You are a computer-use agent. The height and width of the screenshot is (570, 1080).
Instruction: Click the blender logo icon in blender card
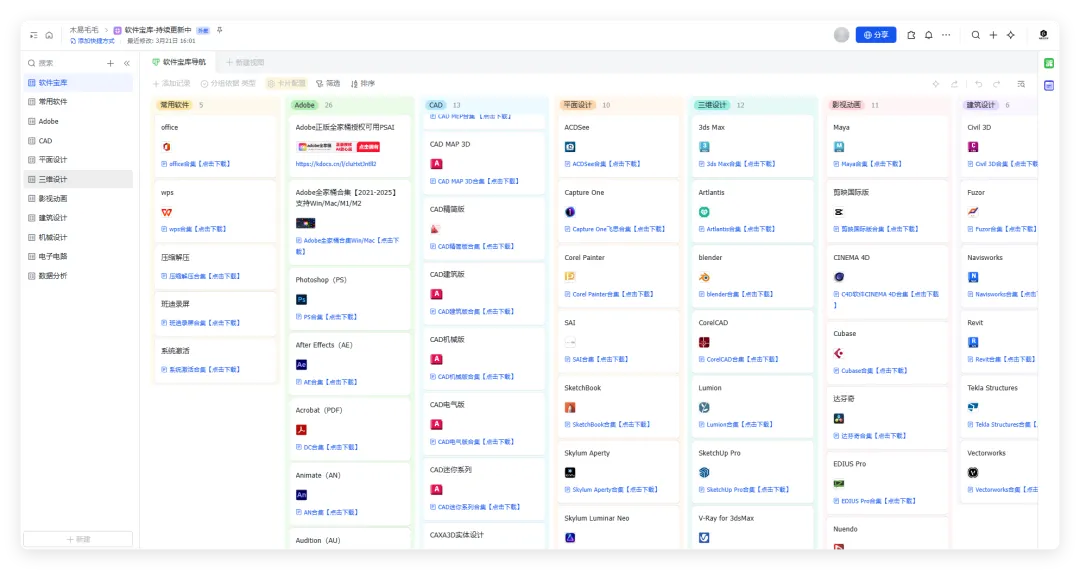click(x=704, y=277)
